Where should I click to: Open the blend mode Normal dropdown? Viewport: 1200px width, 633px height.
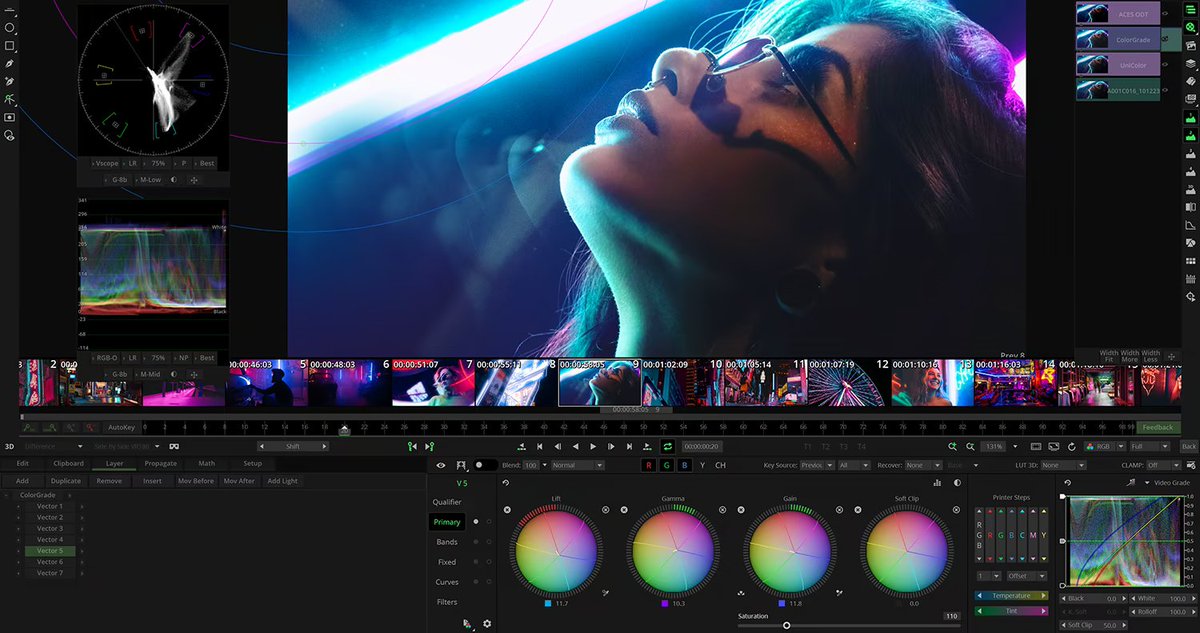(577, 465)
